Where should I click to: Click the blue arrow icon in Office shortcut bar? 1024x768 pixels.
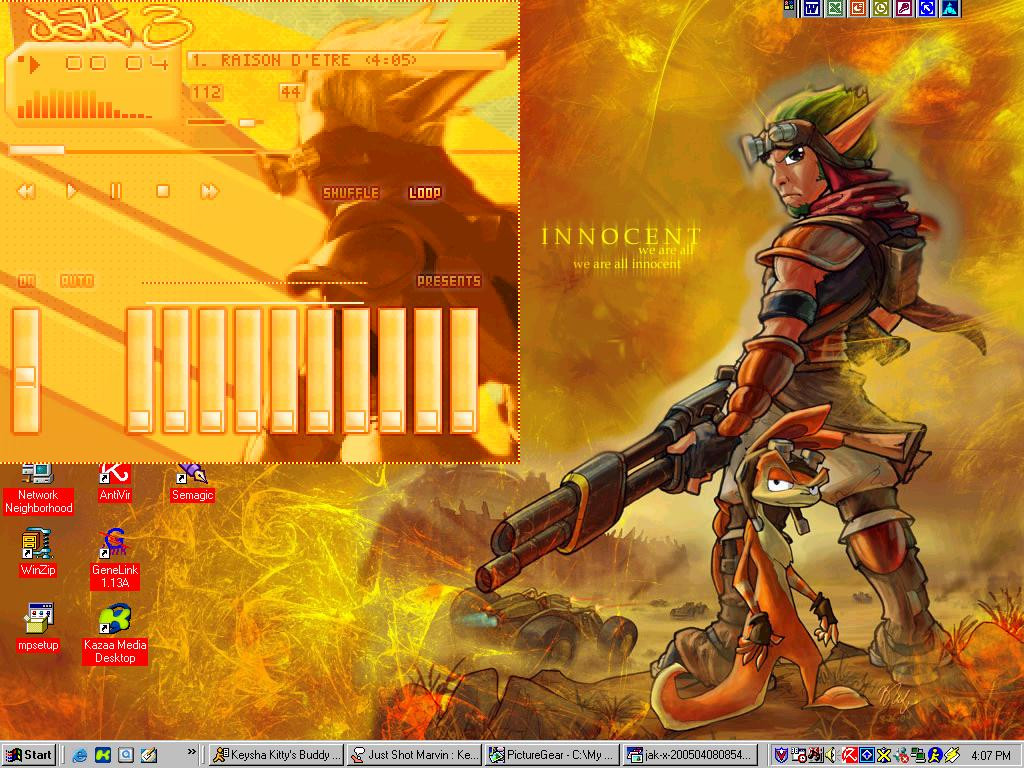(x=927, y=8)
